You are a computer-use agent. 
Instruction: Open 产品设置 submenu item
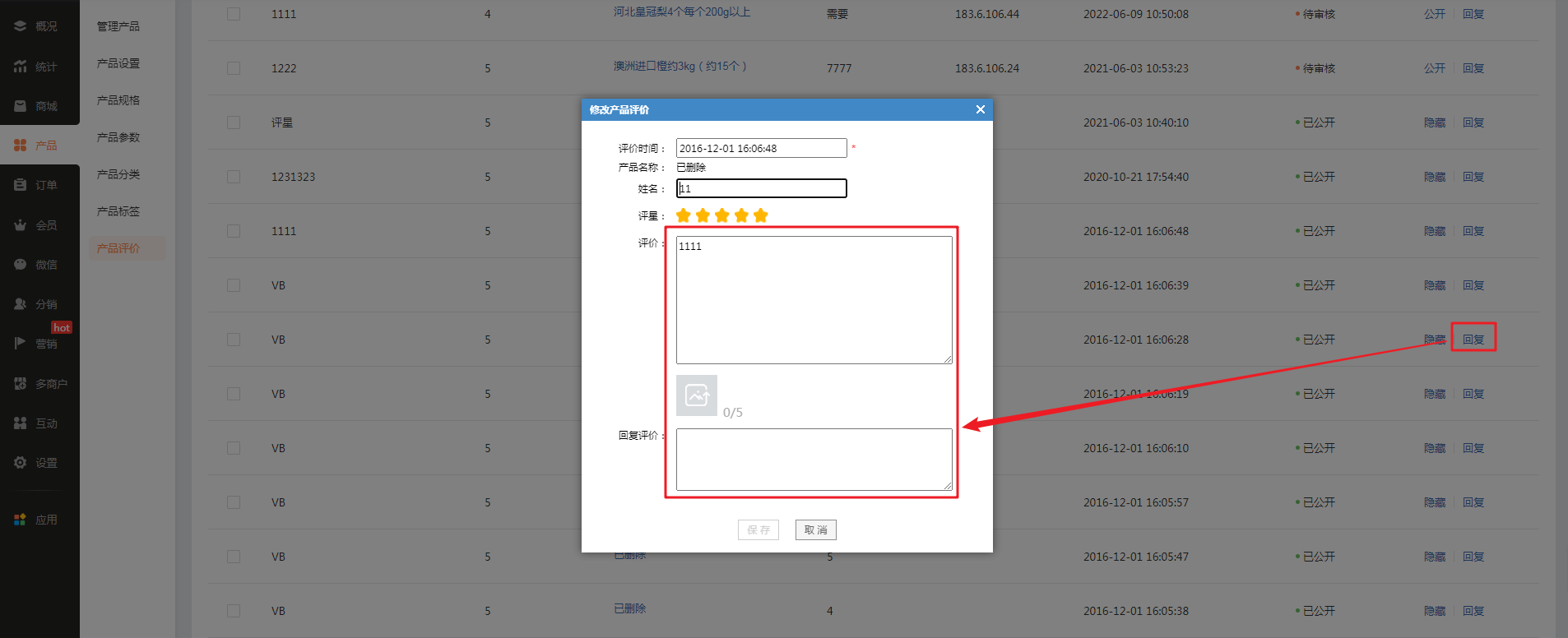coord(118,63)
